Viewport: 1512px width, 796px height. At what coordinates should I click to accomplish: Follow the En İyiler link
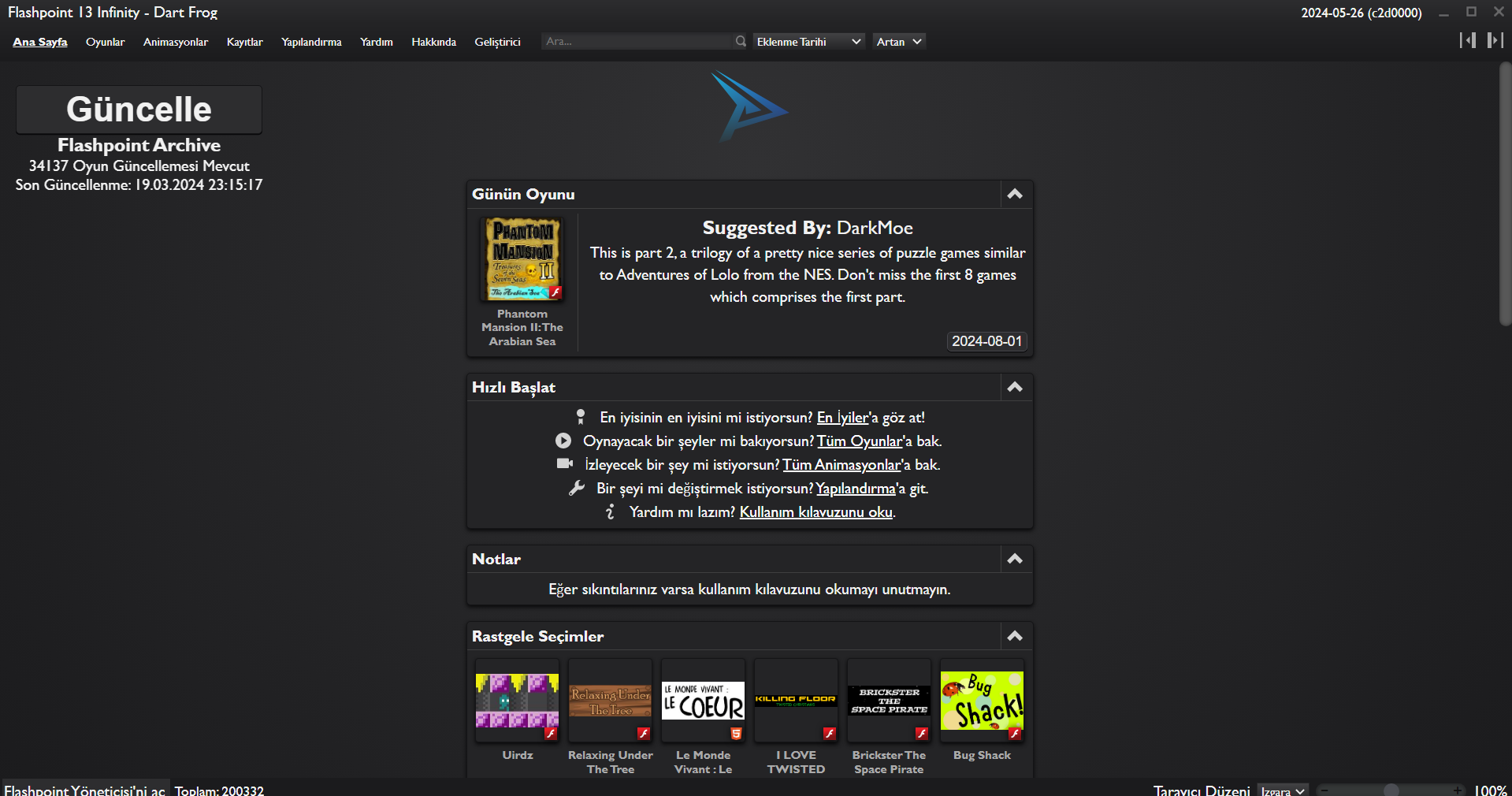point(843,418)
